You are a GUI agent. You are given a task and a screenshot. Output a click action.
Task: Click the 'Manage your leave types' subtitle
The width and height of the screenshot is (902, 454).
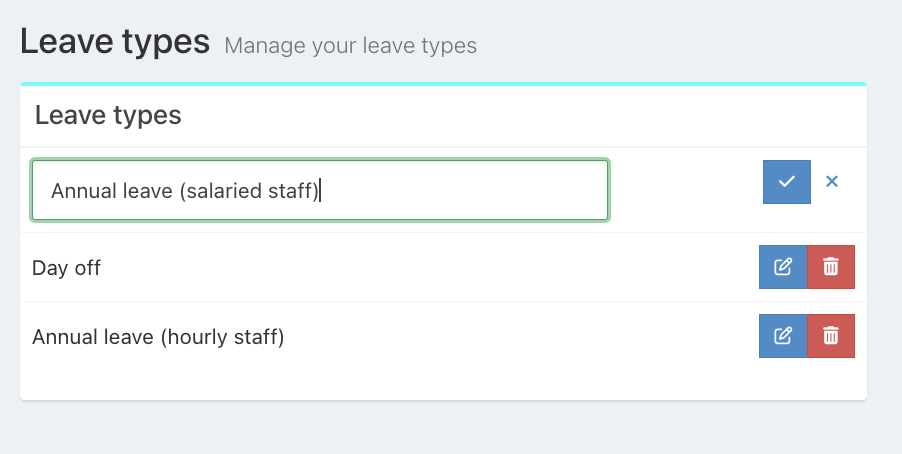click(x=350, y=46)
